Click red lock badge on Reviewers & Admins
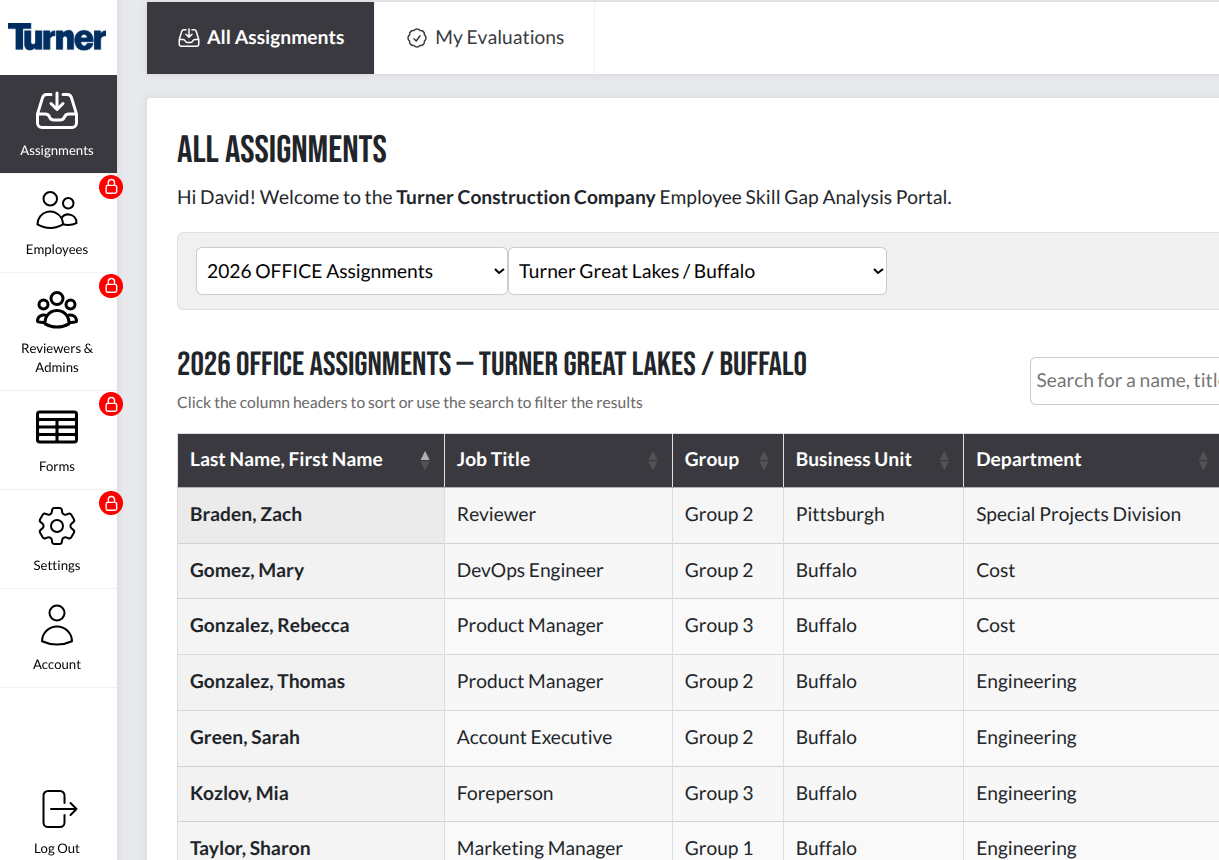The height and width of the screenshot is (860, 1219). [x=111, y=286]
